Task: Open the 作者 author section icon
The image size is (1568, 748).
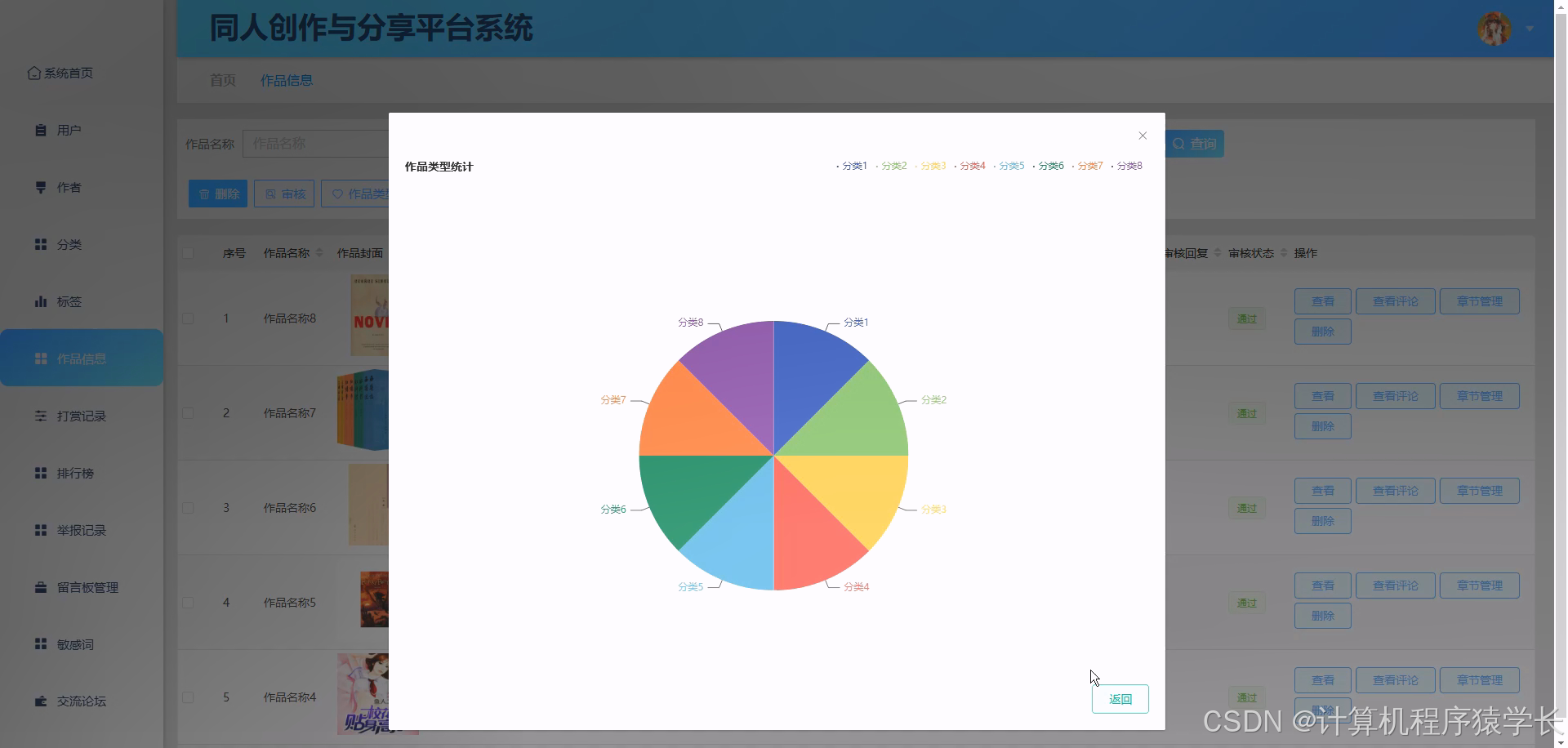Action: pos(41,187)
